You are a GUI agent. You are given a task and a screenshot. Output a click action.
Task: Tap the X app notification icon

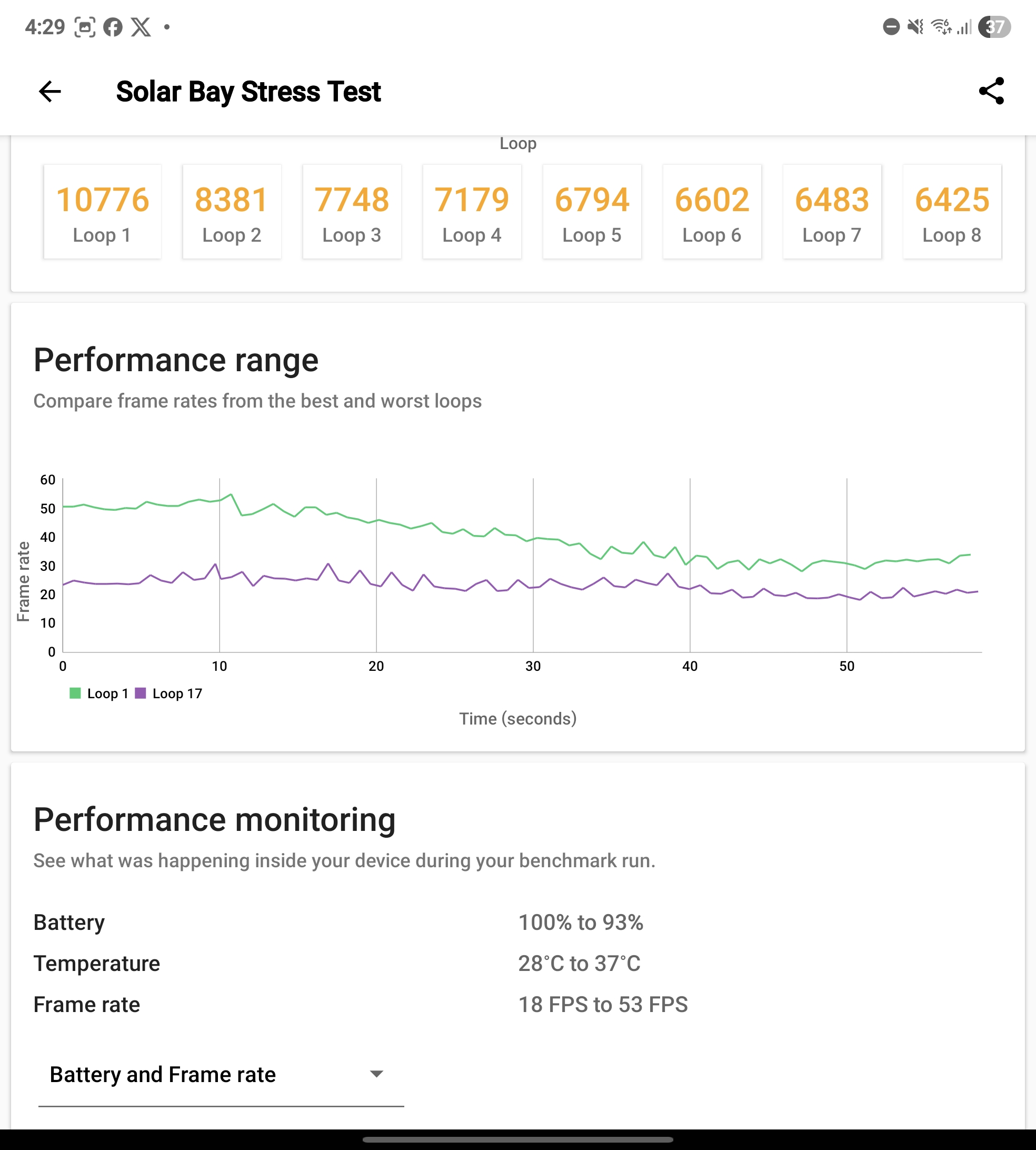point(141,27)
